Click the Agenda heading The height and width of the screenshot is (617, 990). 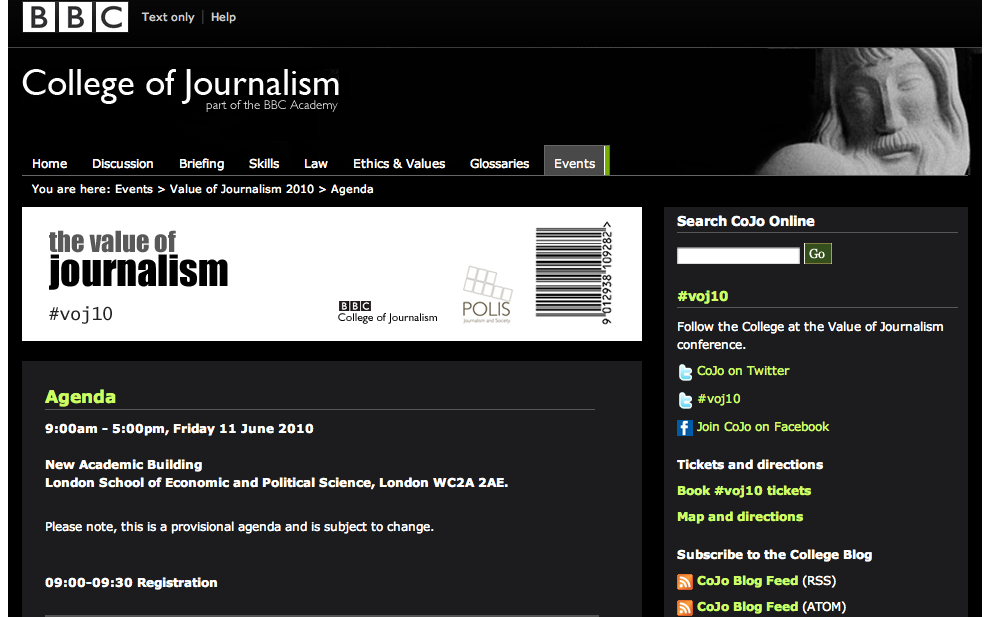click(x=80, y=397)
